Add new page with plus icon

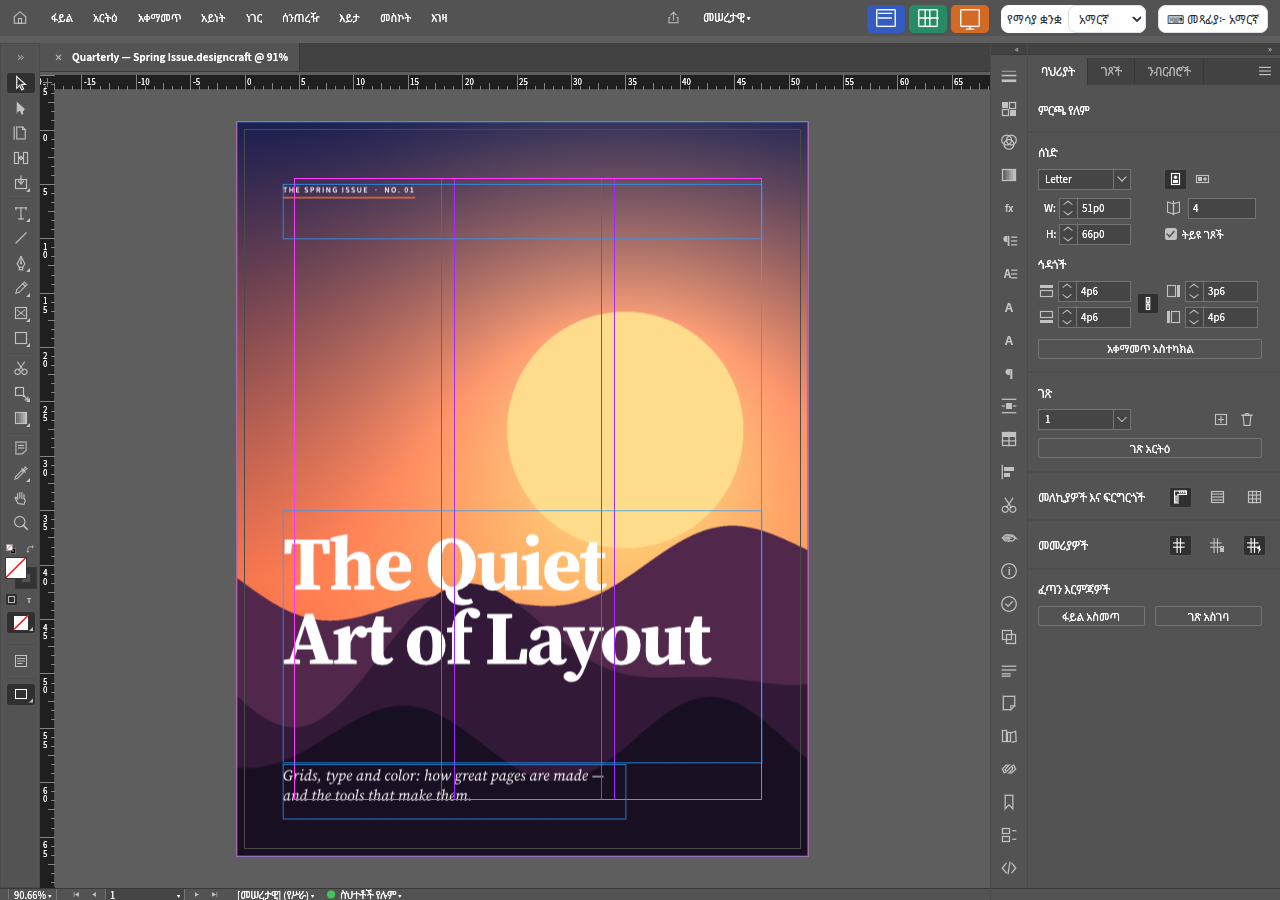pos(1220,419)
